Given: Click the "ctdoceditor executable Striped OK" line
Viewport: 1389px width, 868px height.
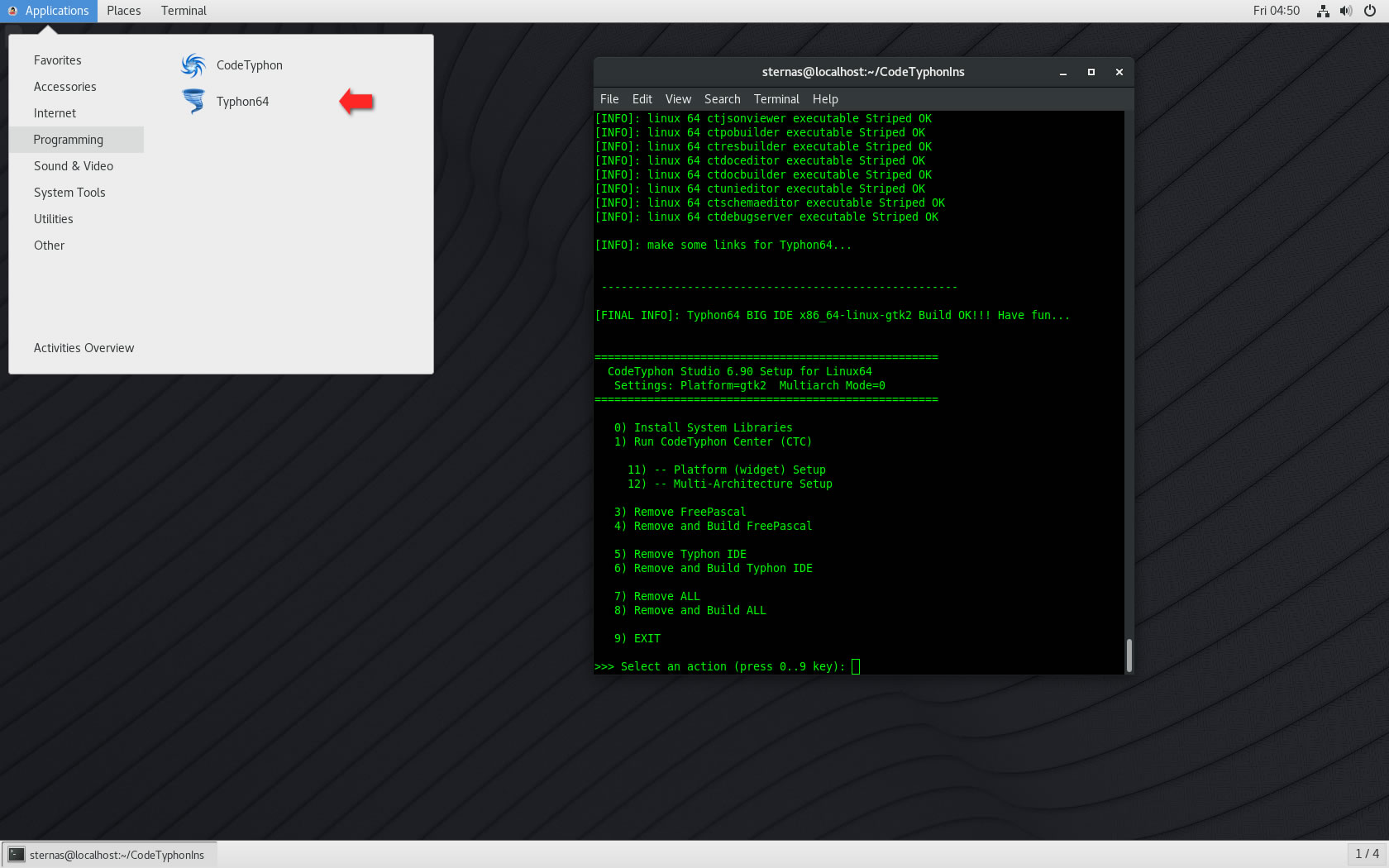Looking at the screenshot, I should point(760,160).
